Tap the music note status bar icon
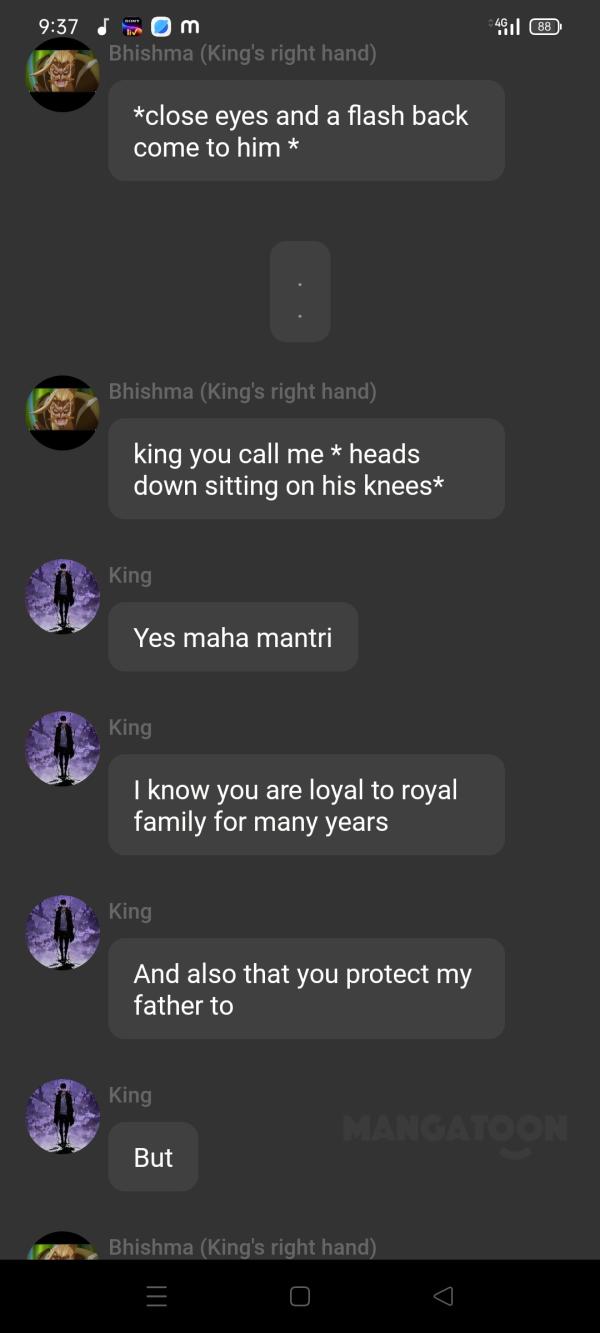This screenshot has width=600, height=1333. (102, 27)
